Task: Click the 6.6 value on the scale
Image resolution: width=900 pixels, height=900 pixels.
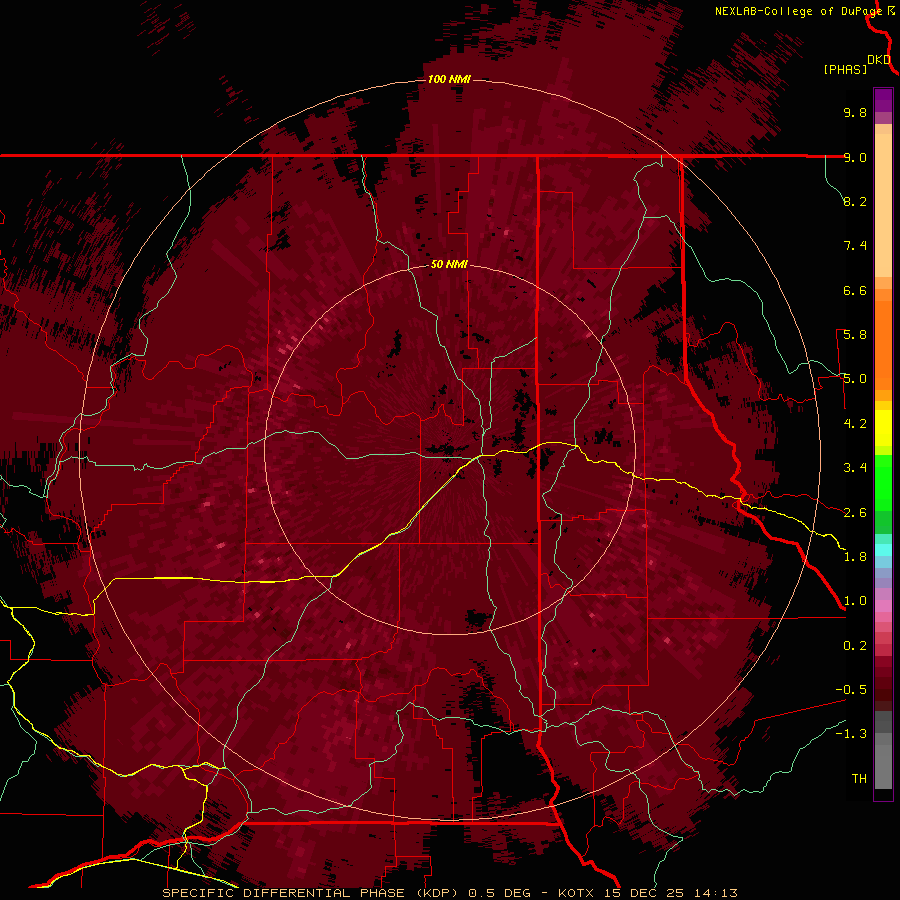Action: tap(855, 290)
